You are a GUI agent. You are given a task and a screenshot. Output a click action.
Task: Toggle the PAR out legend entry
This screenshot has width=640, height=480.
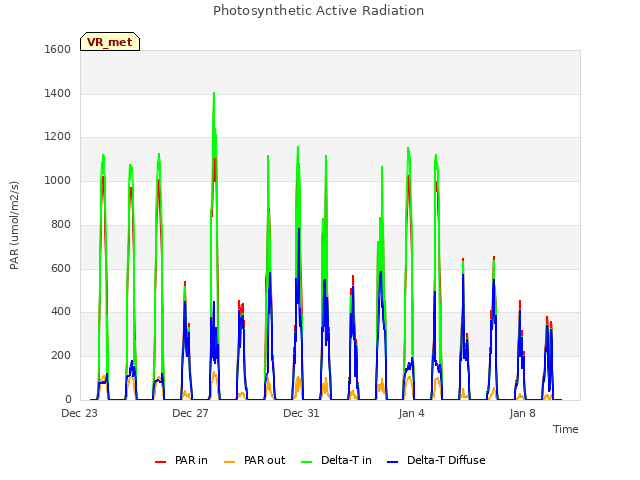255,460
